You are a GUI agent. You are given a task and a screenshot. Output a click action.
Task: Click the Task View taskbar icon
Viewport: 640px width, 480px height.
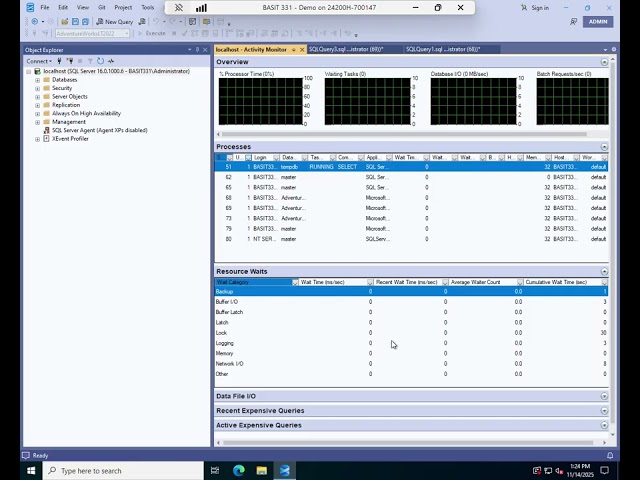click(x=215, y=471)
